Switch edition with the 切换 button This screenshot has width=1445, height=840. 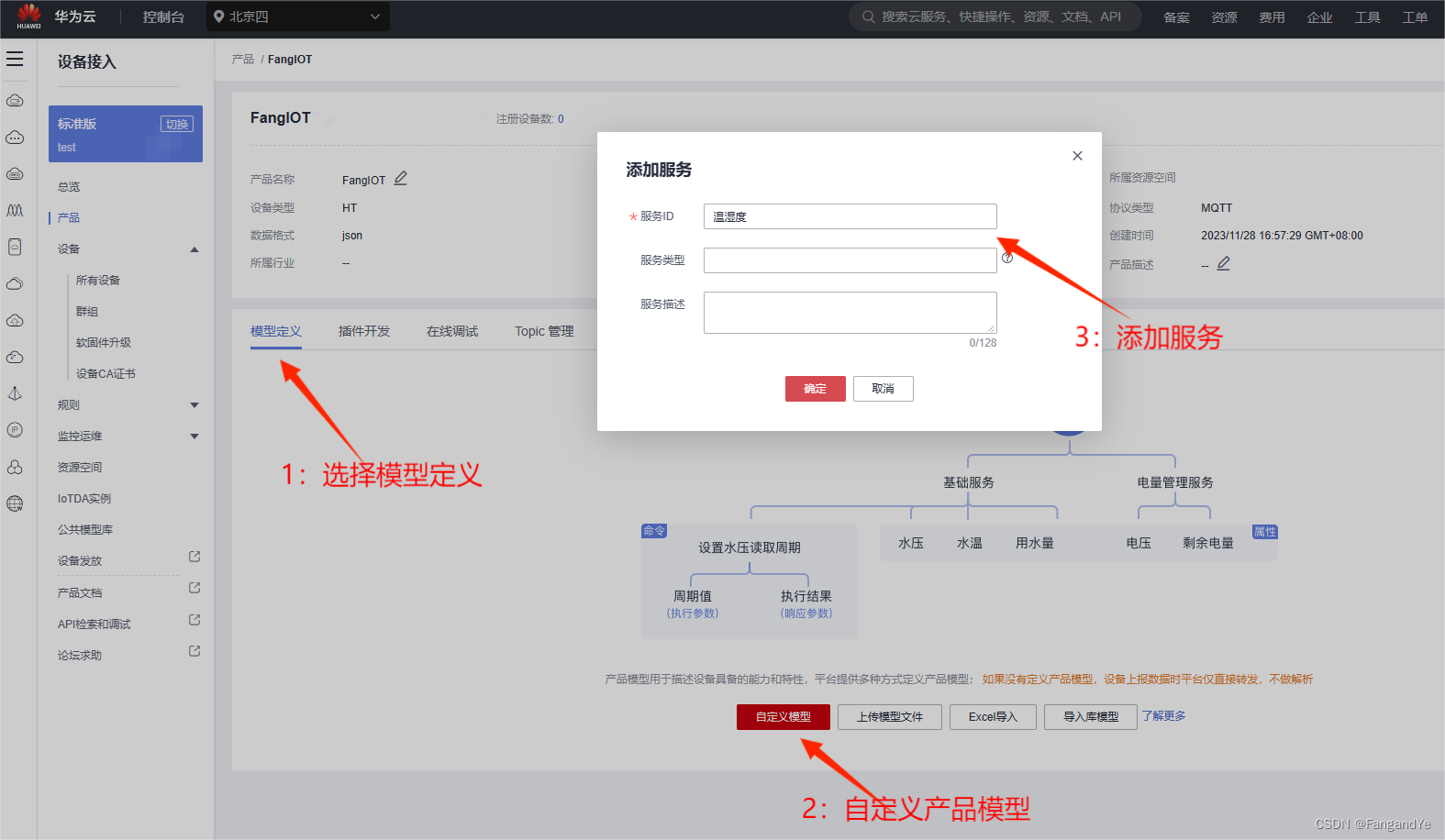click(177, 124)
